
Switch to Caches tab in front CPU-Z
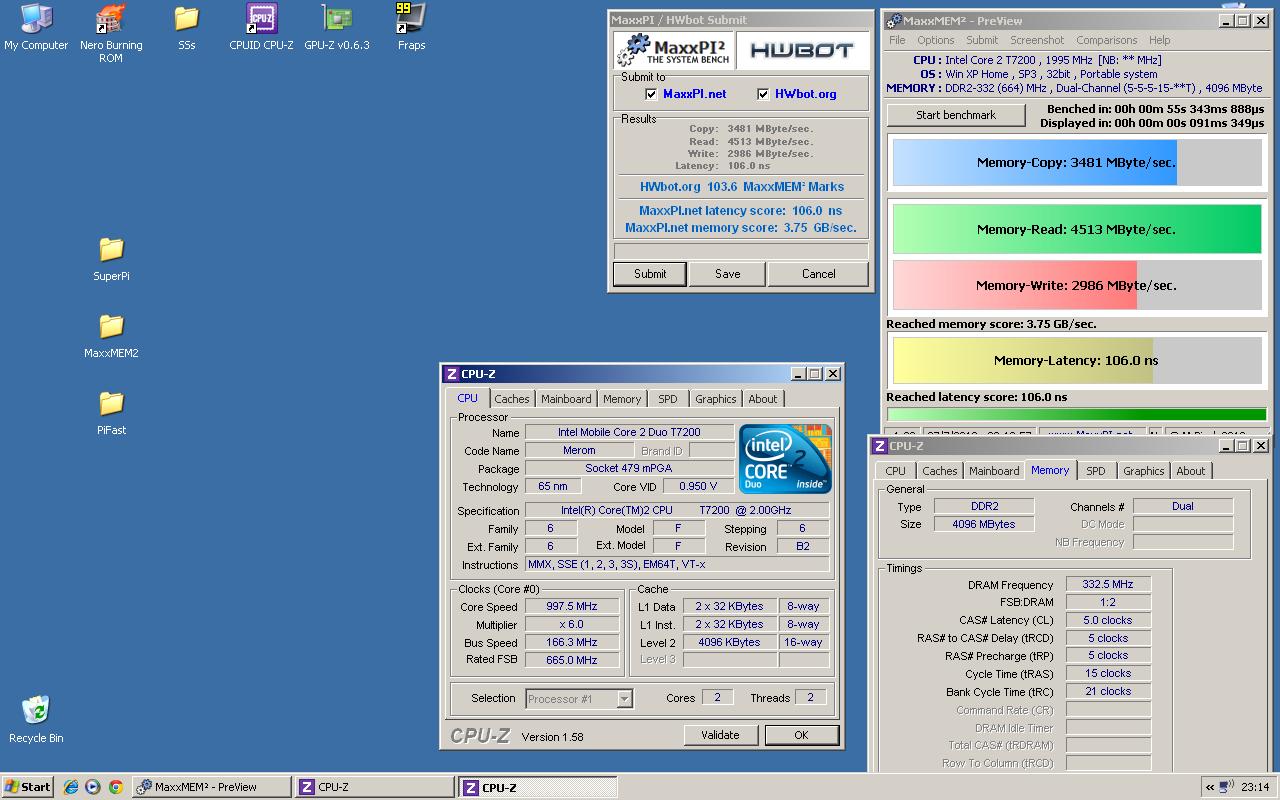pos(512,399)
